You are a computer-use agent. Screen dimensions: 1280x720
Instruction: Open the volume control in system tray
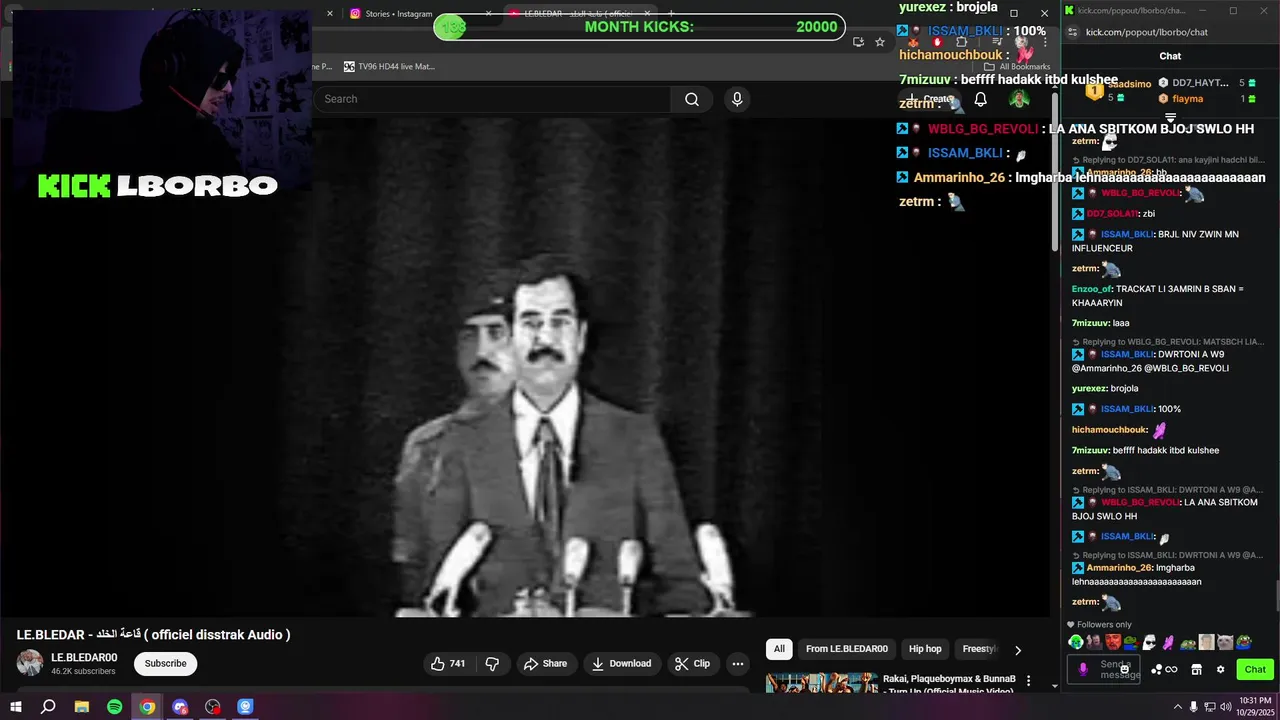pos(1226,707)
